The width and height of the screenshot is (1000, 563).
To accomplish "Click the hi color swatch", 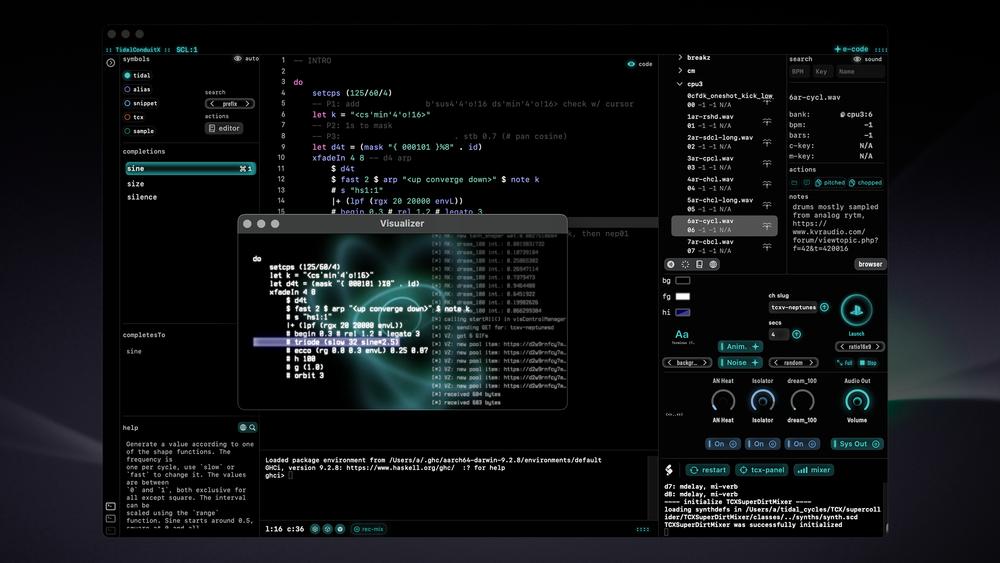I will (x=682, y=312).
